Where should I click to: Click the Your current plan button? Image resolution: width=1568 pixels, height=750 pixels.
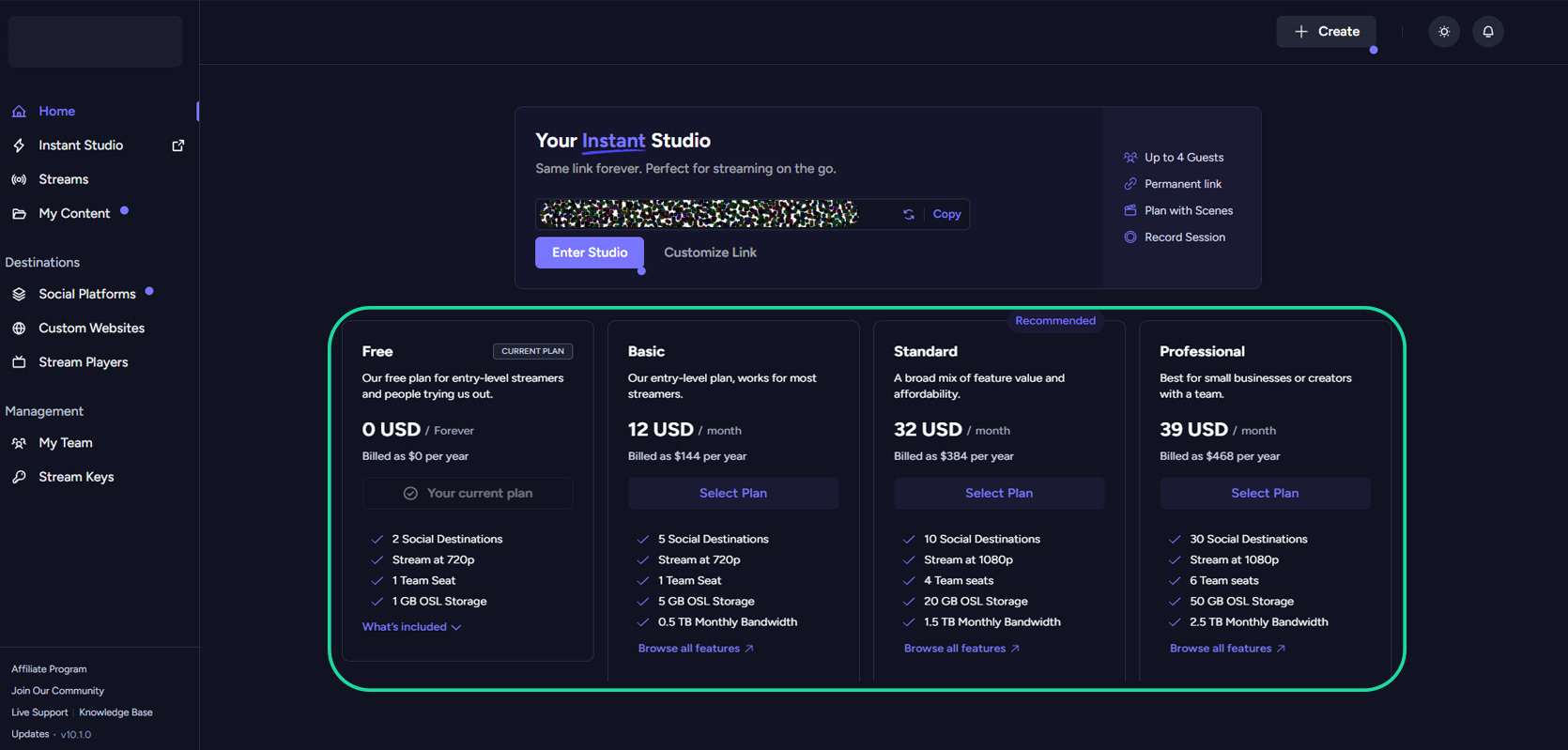click(468, 493)
